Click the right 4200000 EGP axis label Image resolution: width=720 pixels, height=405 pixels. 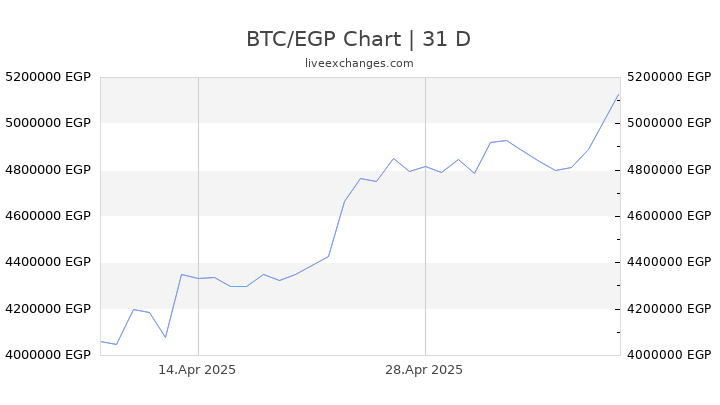(x=669, y=309)
